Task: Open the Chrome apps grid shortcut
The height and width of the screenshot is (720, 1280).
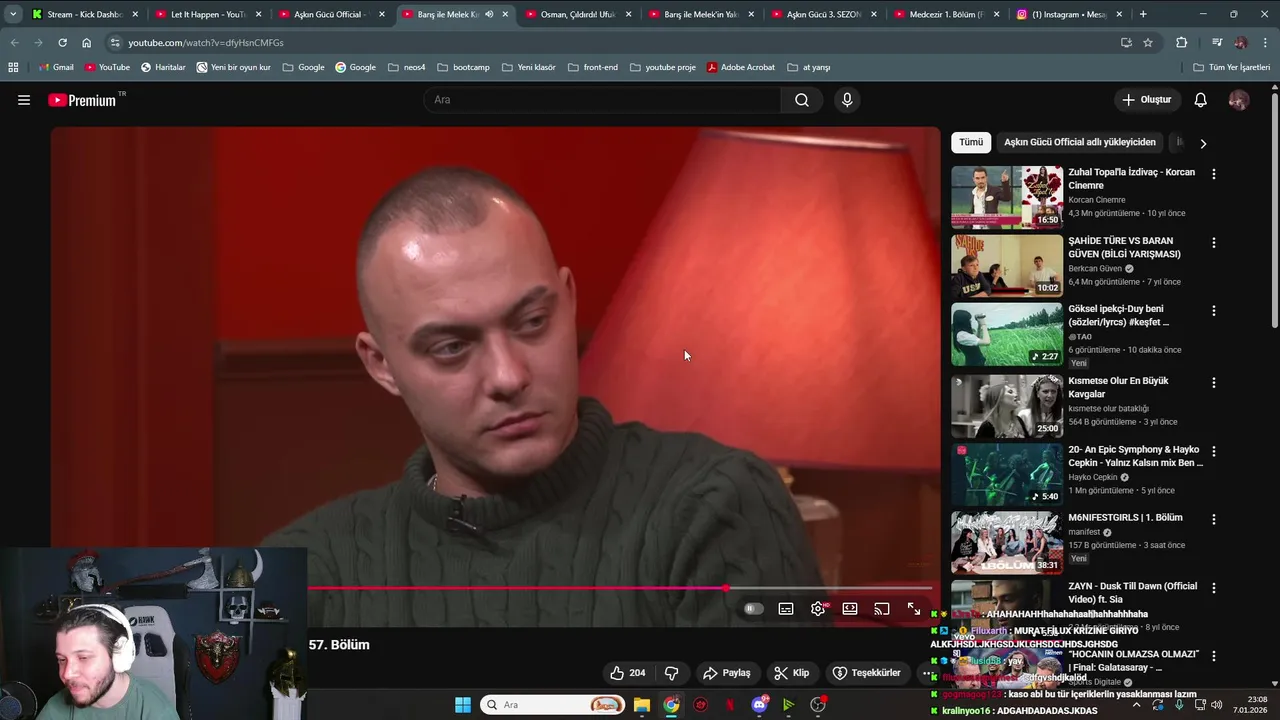Action: (13, 67)
